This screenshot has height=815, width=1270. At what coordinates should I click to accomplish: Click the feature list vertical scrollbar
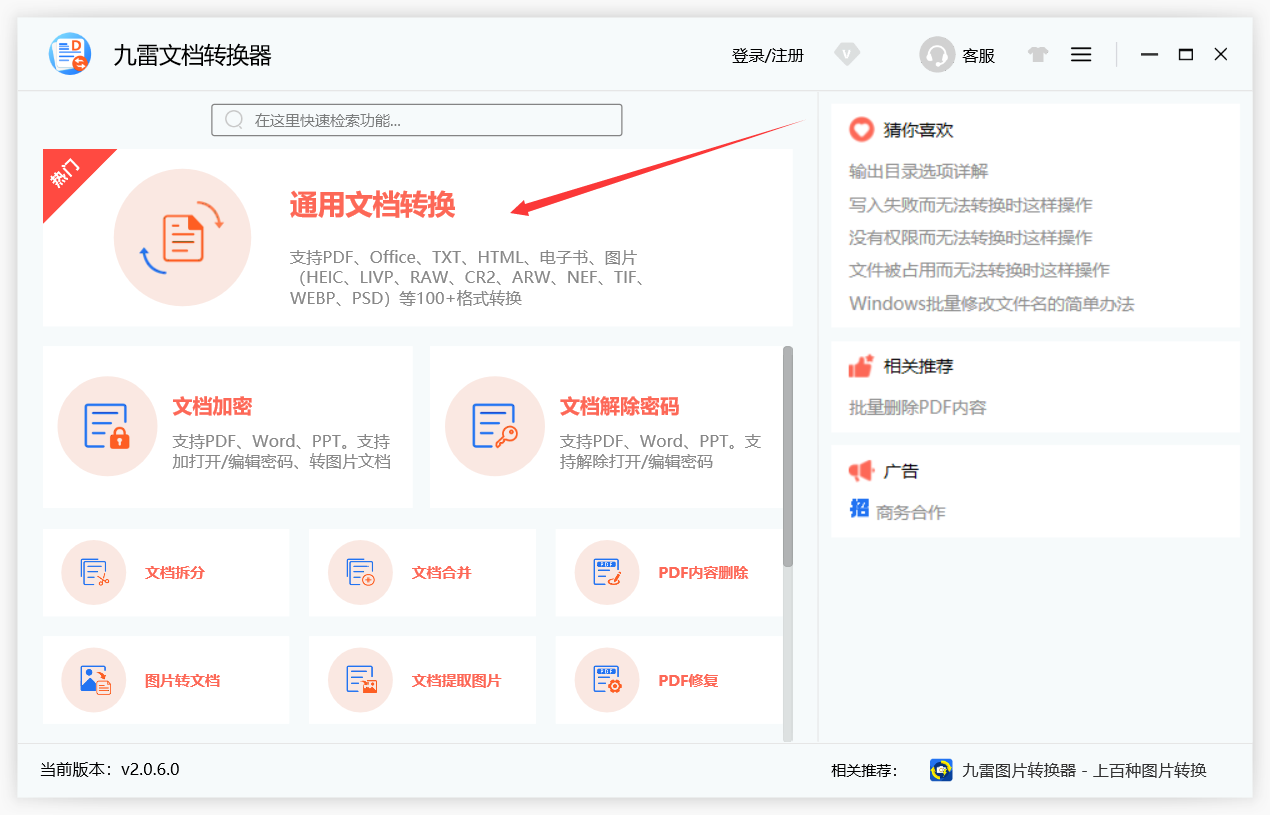tap(788, 457)
